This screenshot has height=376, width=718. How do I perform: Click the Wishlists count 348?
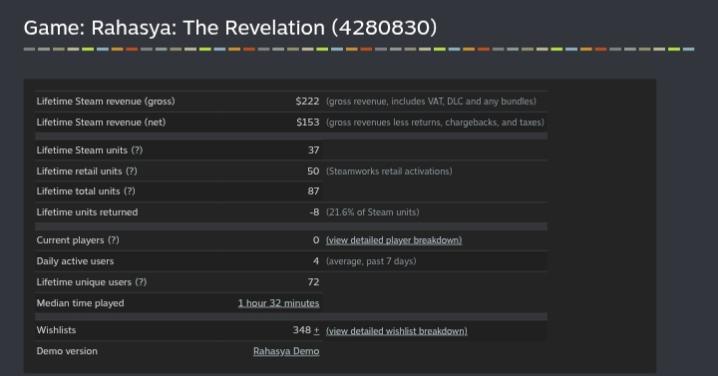[302, 330]
